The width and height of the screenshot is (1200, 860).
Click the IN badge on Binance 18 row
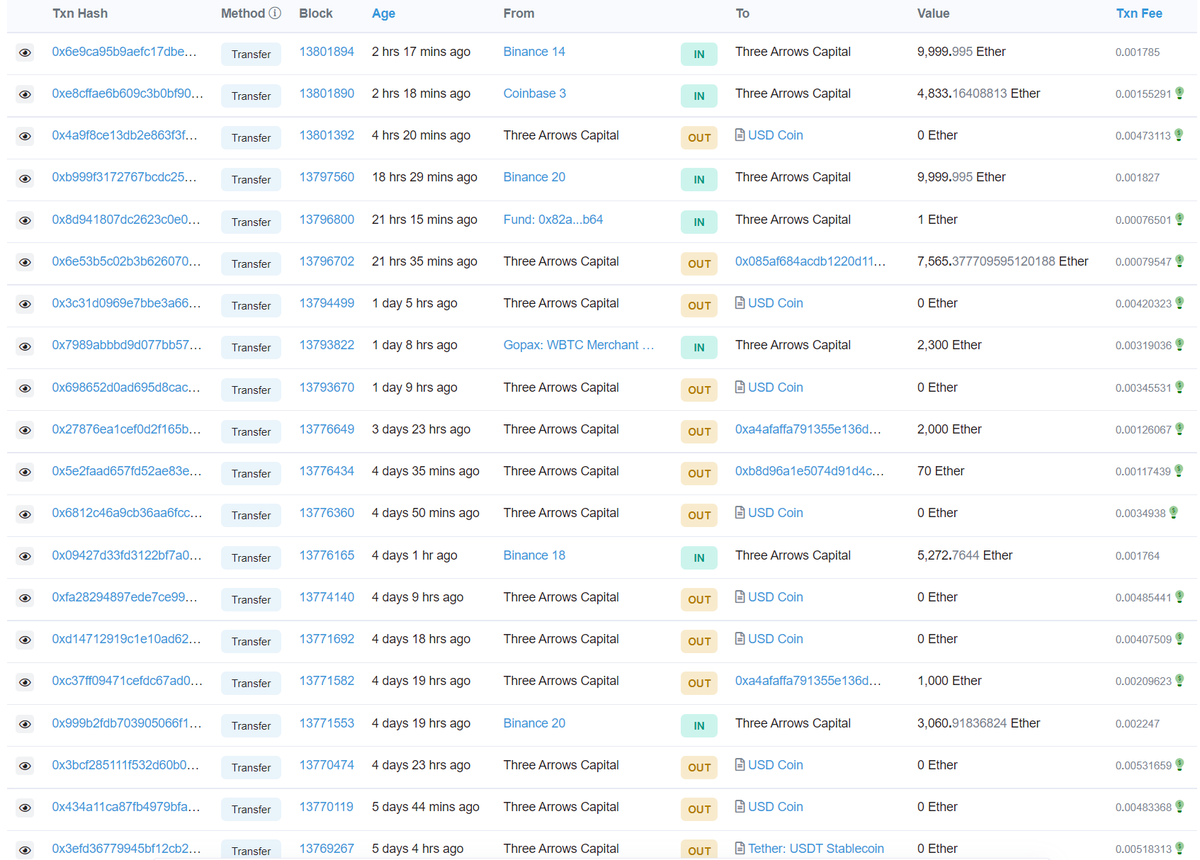pyautogui.click(x=699, y=558)
